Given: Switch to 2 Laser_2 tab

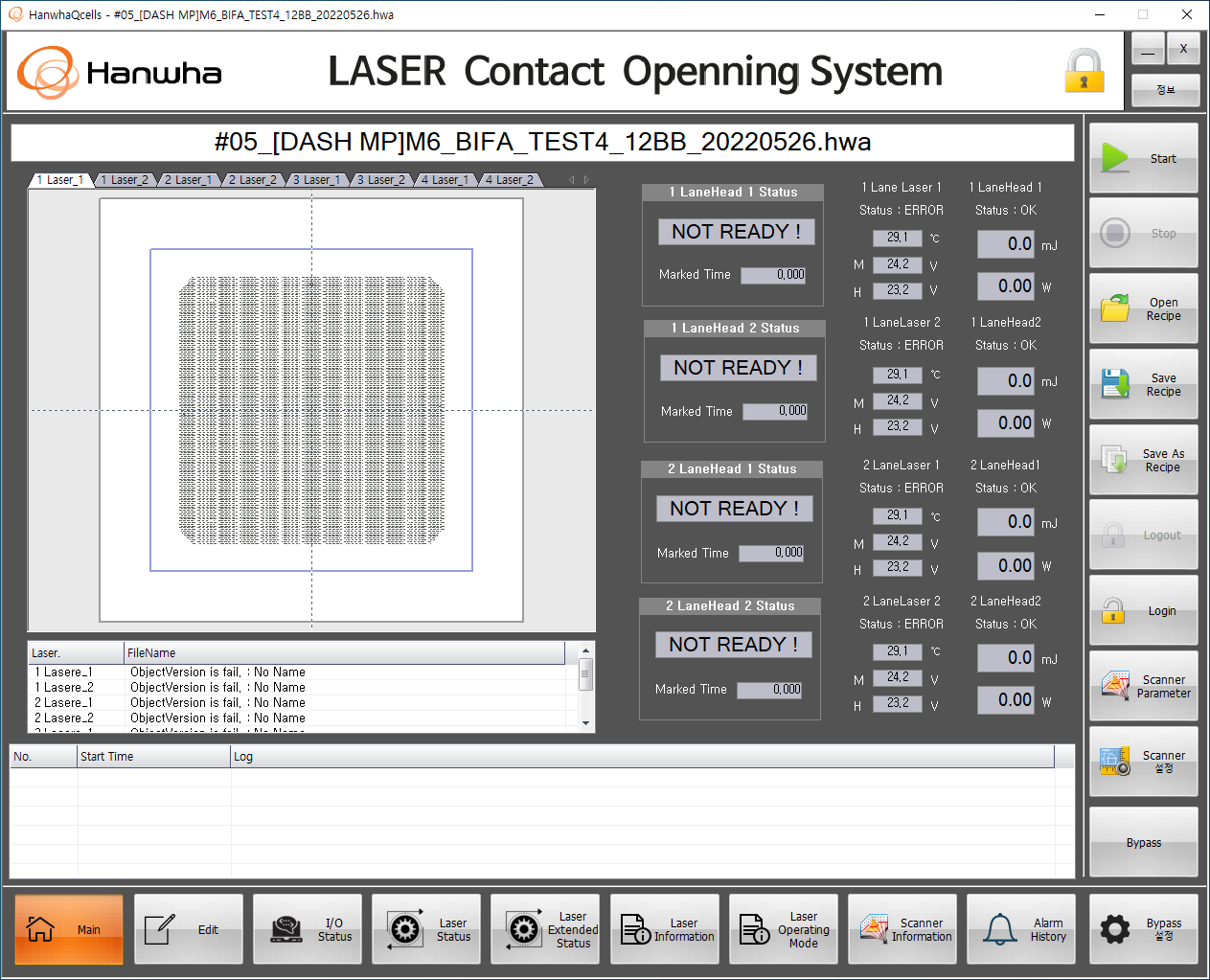Looking at the screenshot, I should click(x=252, y=179).
